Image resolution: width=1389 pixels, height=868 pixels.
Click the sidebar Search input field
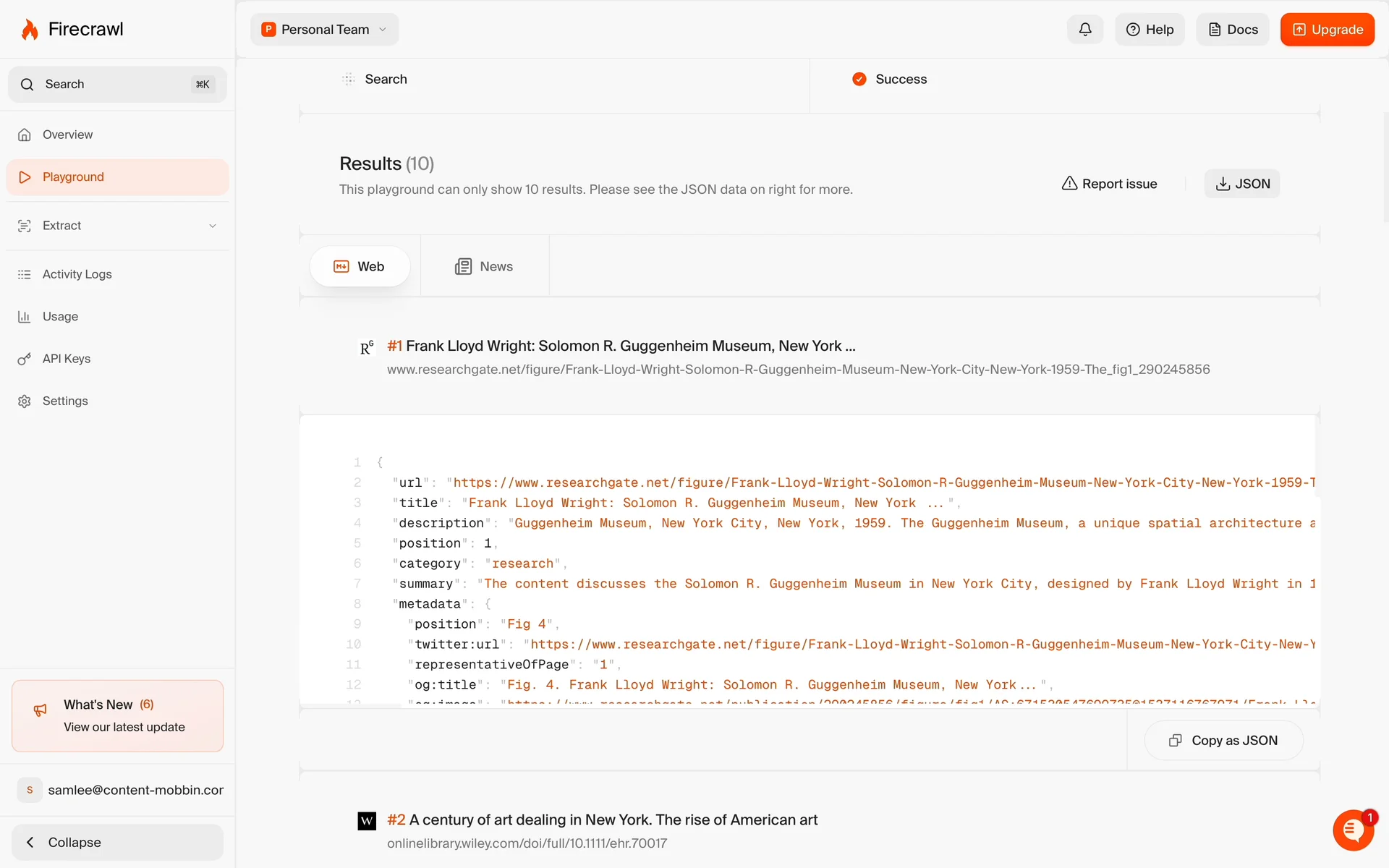pyautogui.click(x=116, y=84)
